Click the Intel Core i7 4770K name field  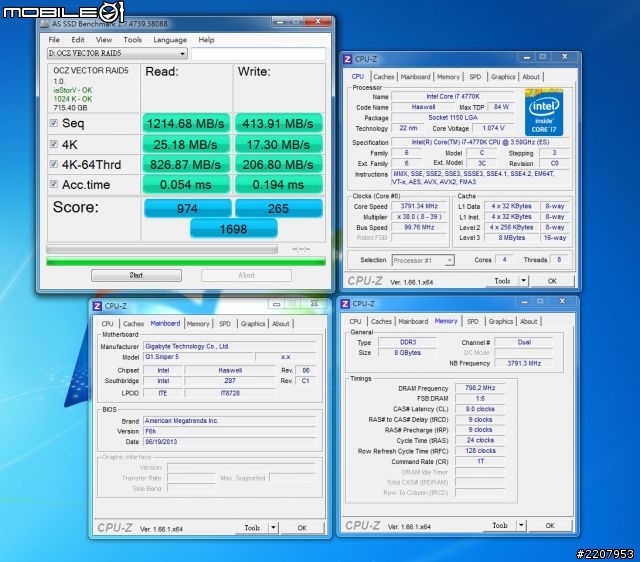[x=453, y=96]
